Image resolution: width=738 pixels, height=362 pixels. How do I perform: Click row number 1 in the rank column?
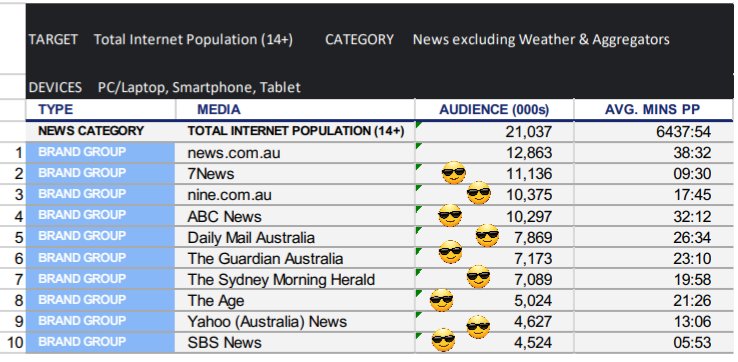coord(19,153)
